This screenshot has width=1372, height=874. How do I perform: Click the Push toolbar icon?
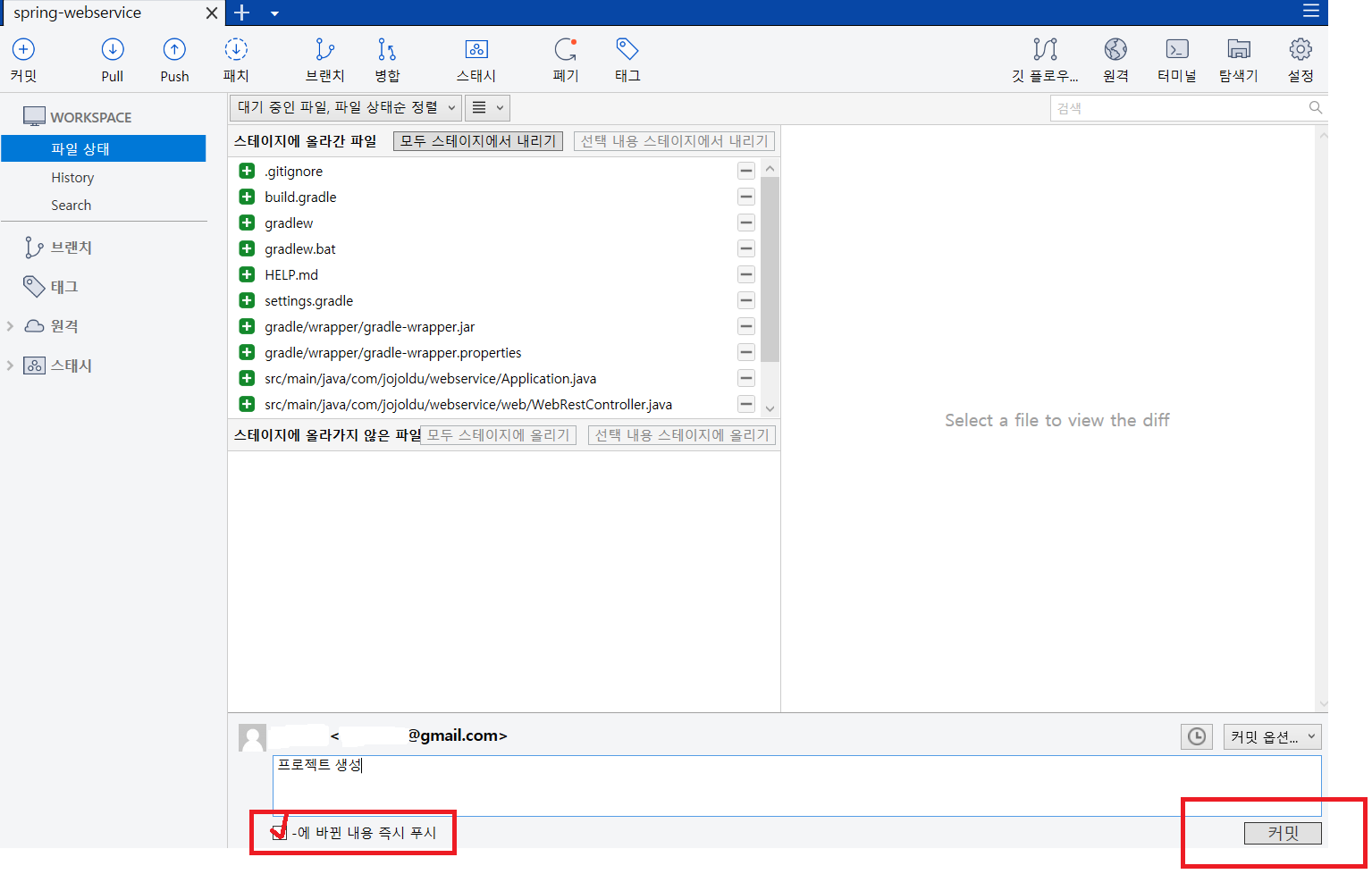click(174, 60)
